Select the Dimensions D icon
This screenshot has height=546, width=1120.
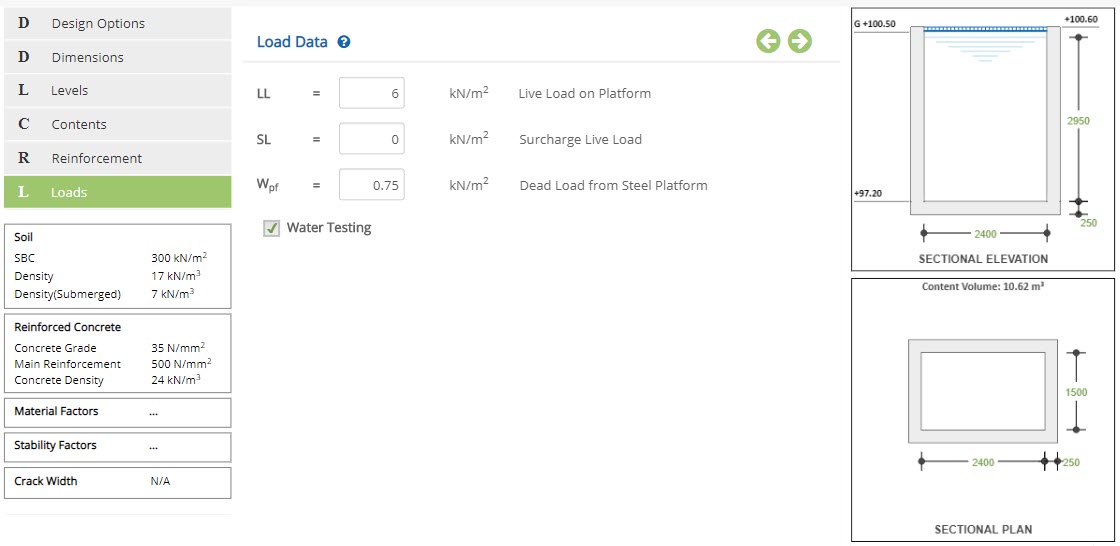point(24,57)
